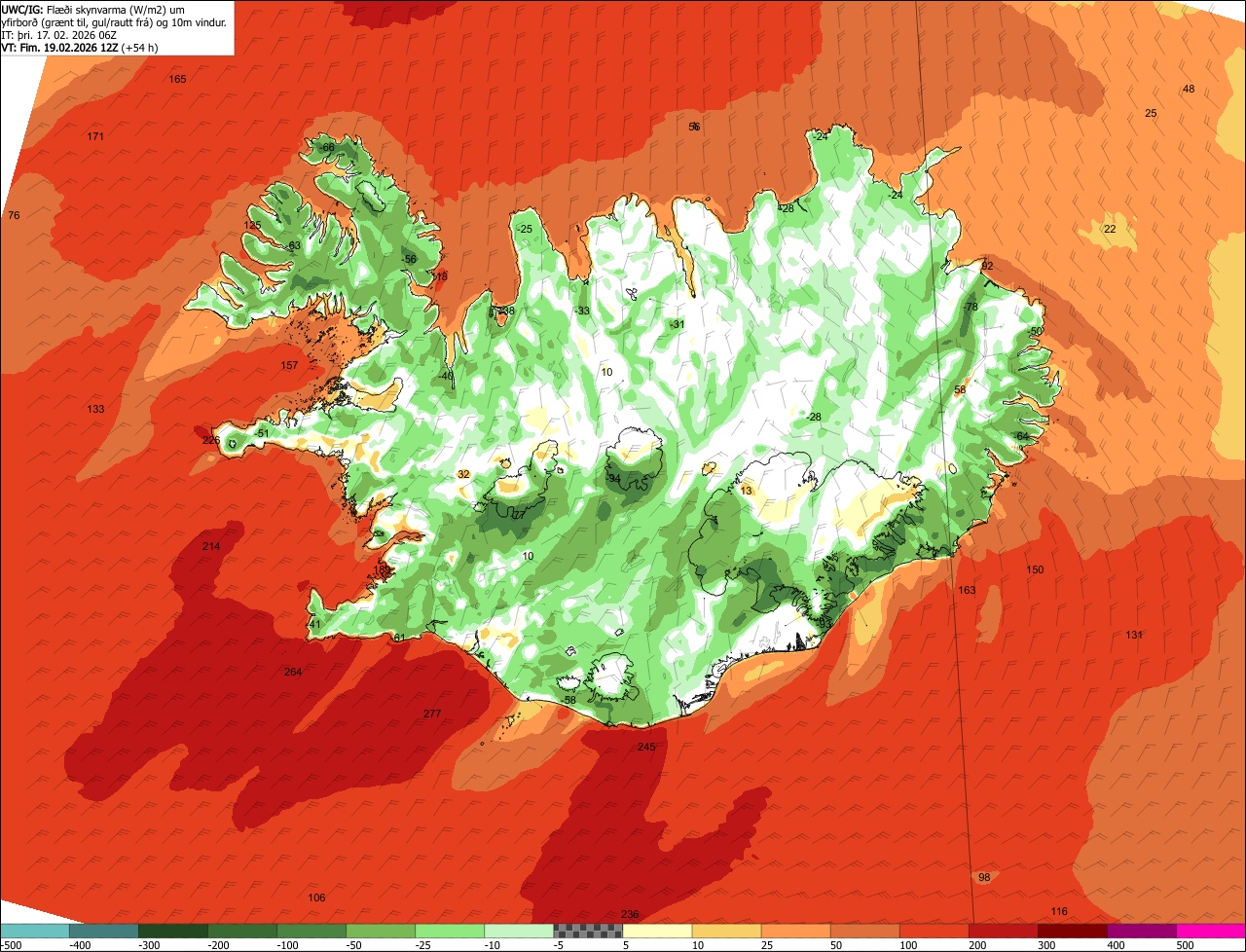Click the map value '171'

pyautogui.click(x=95, y=136)
